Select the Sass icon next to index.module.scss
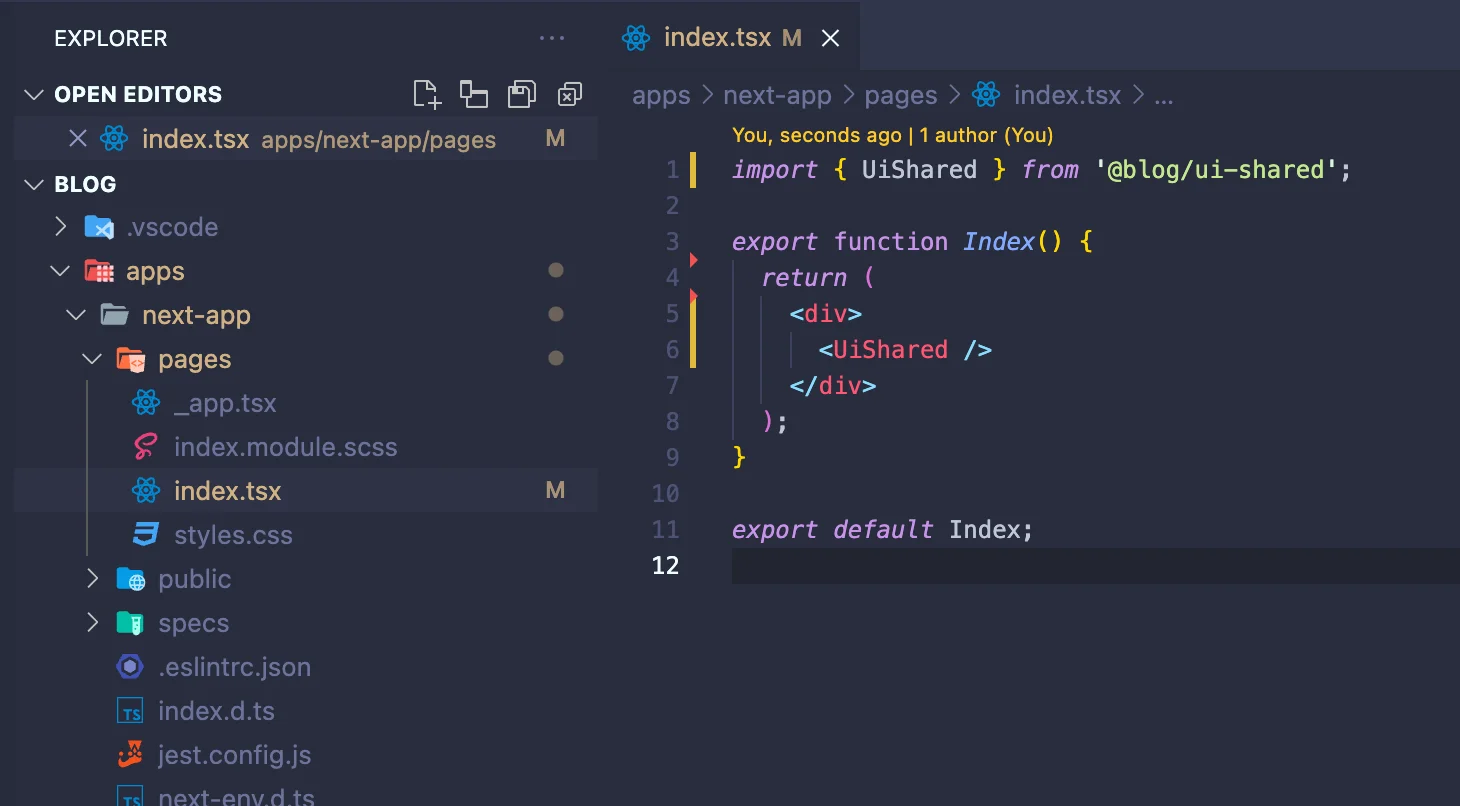Viewport: 1460px width, 806px height. 146,446
